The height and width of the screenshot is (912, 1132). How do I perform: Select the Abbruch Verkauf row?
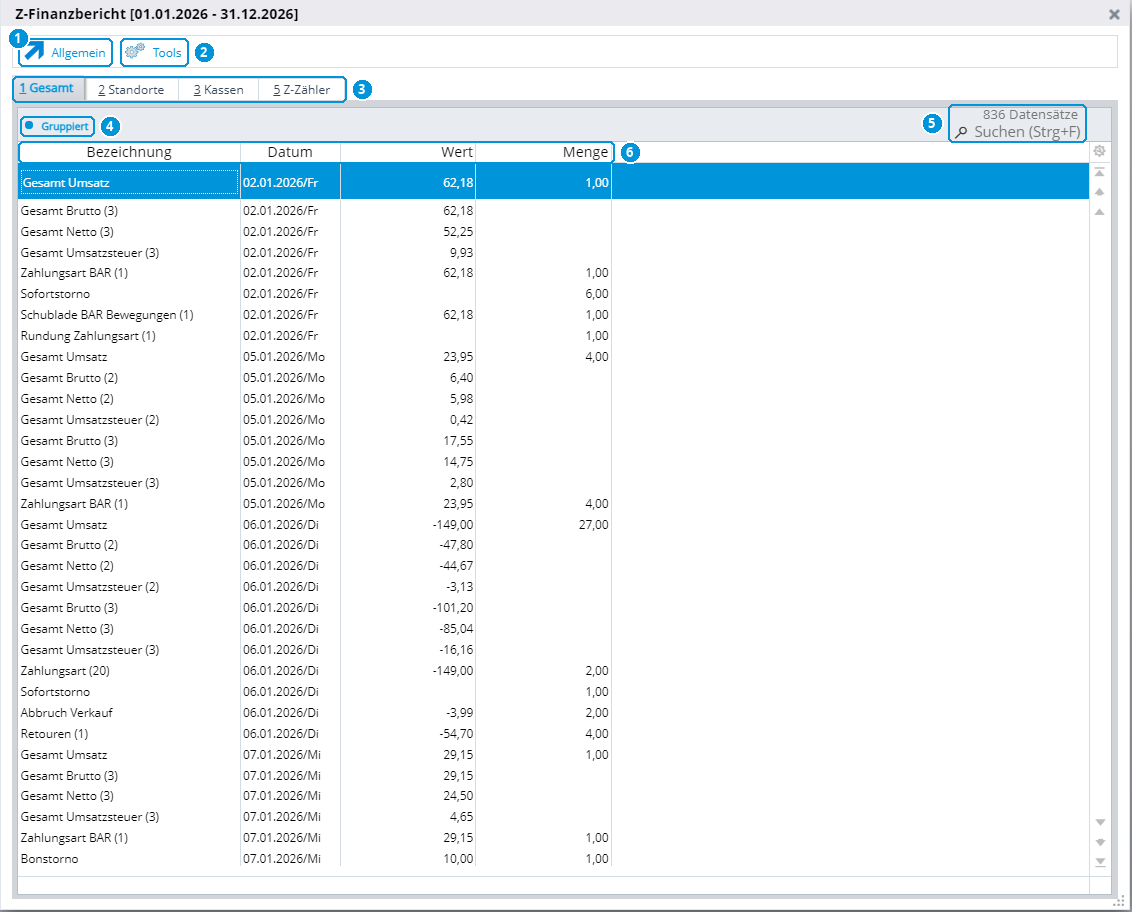[x=553, y=713]
